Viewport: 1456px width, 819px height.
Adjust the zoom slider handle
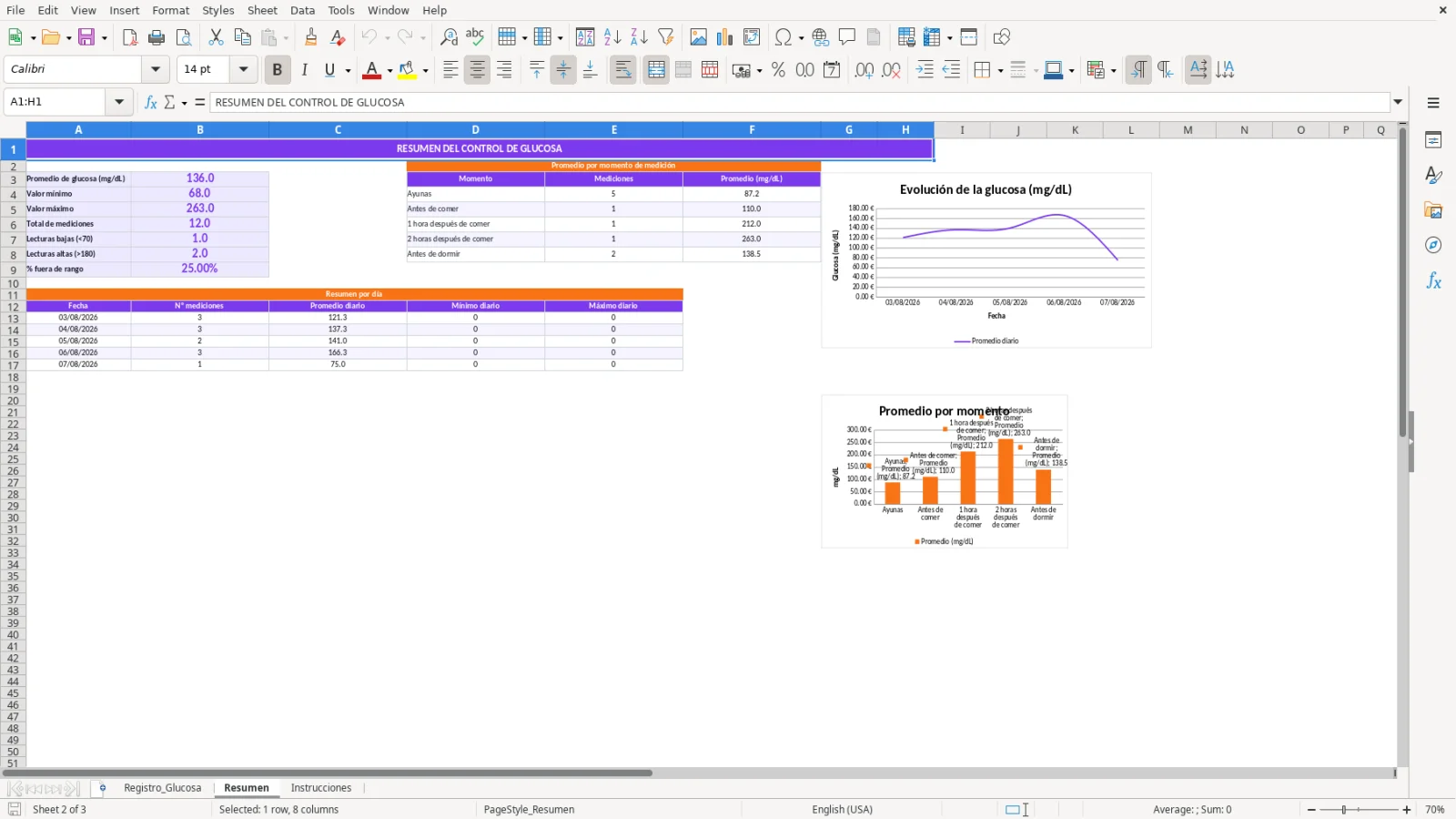point(1343,810)
